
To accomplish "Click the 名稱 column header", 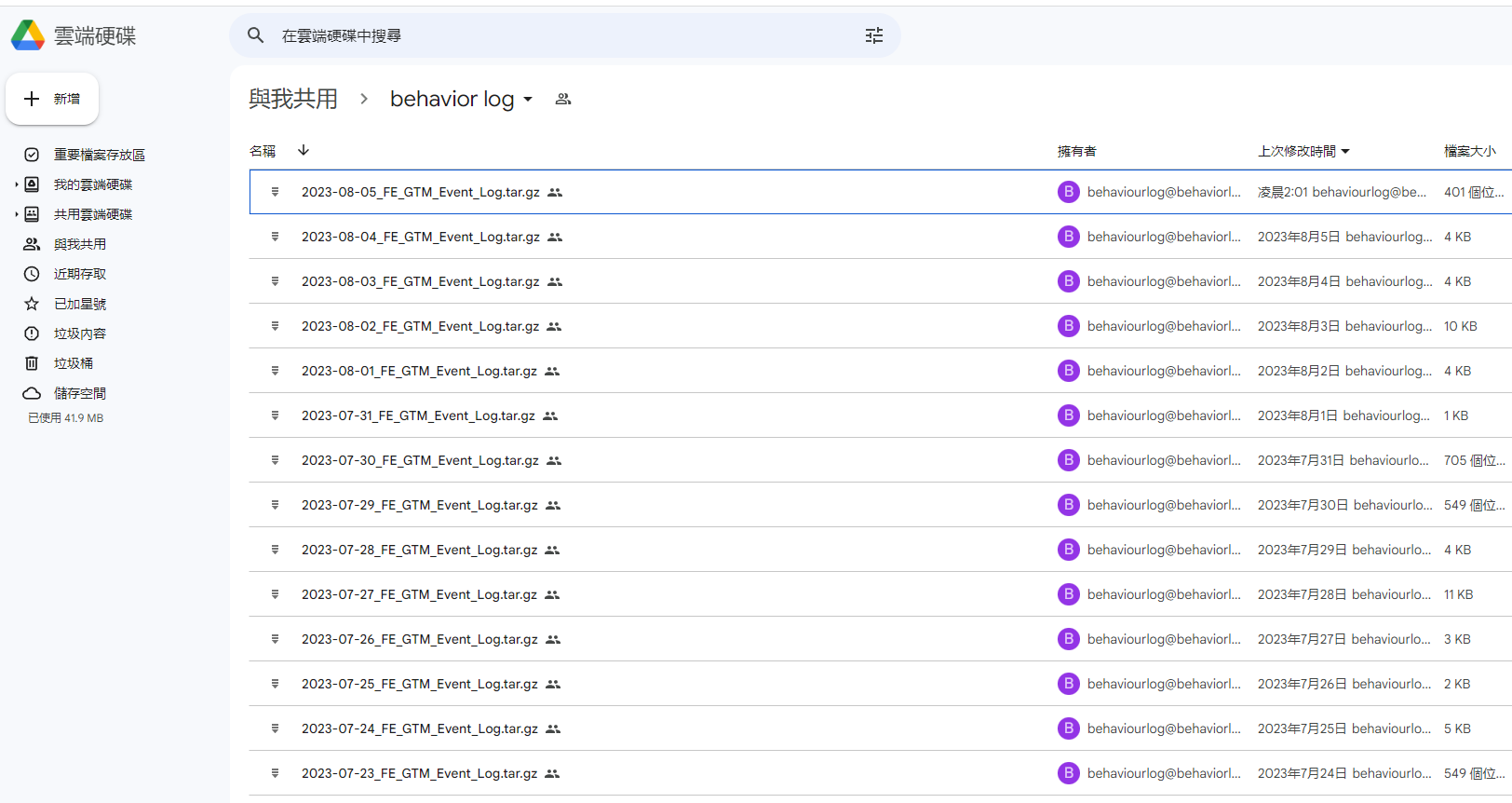I will (x=263, y=151).
